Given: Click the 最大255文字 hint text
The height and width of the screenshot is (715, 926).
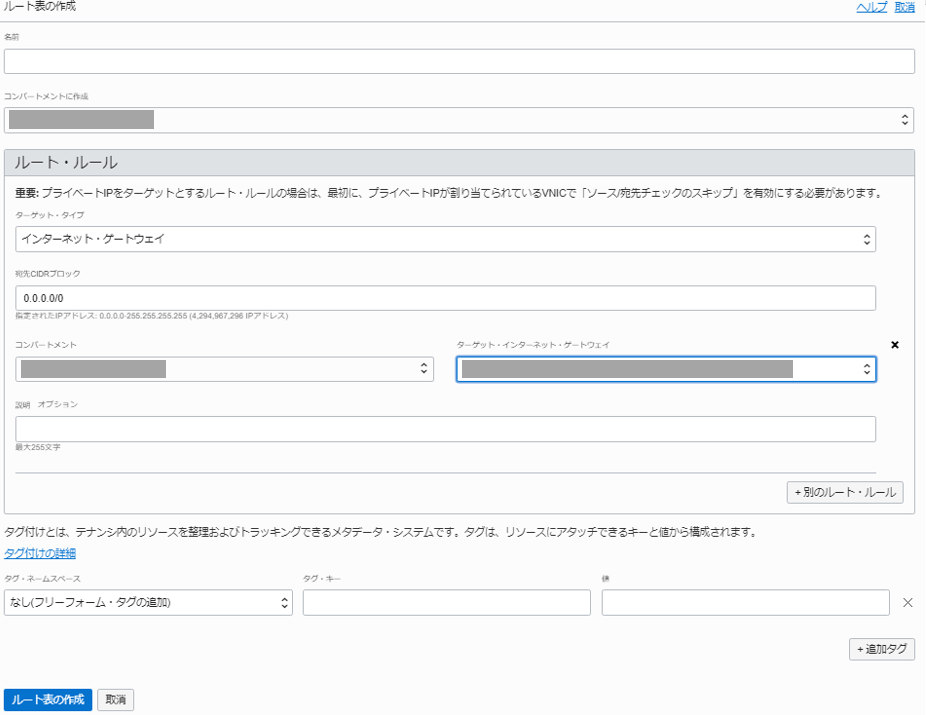Looking at the screenshot, I should (38, 447).
